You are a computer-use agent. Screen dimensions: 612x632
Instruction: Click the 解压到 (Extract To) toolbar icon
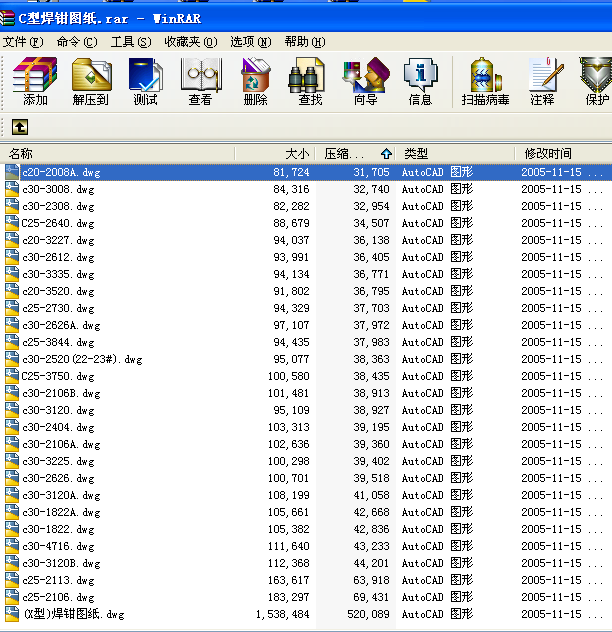92,75
